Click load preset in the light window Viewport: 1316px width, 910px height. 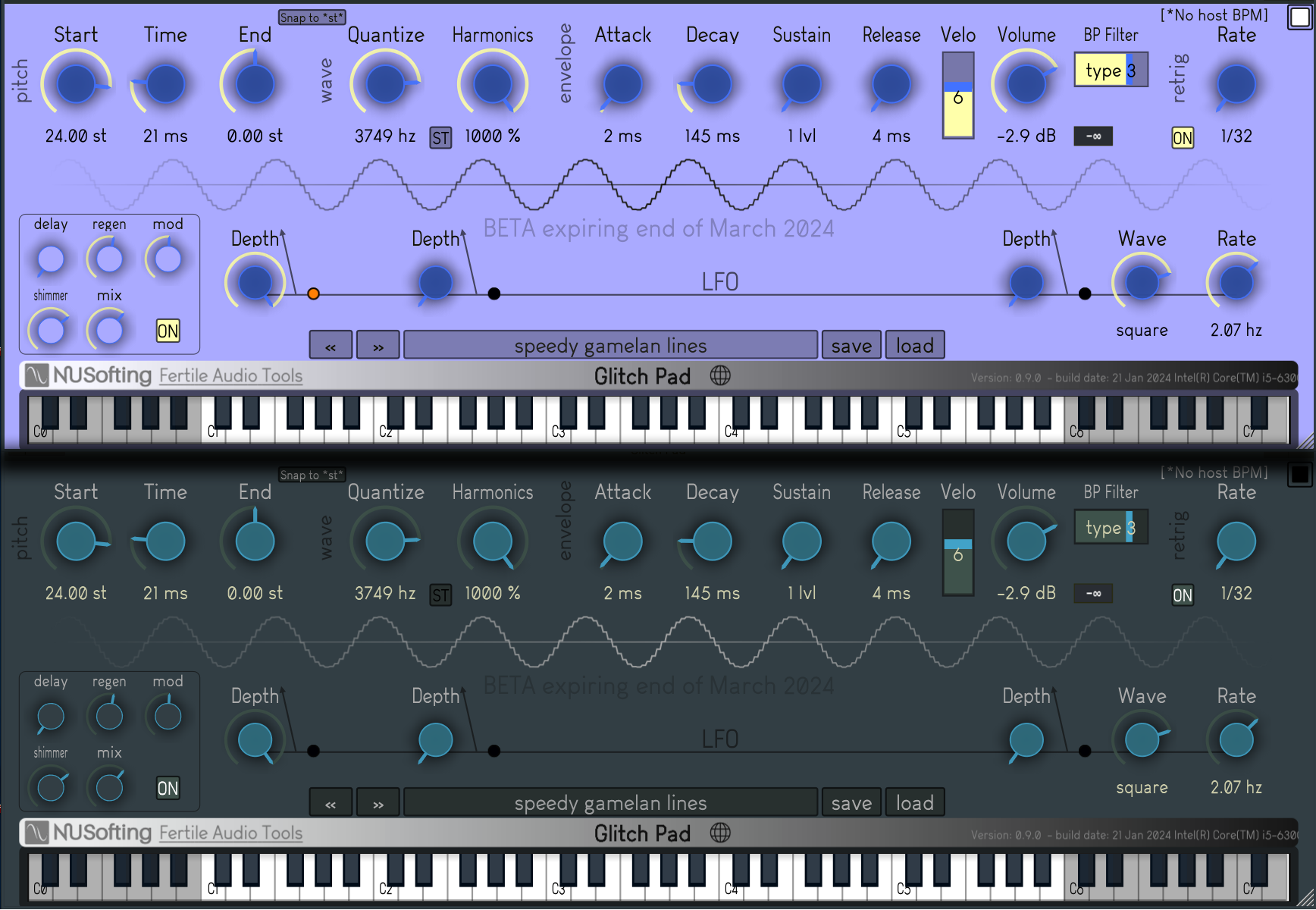[x=915, y=345]
